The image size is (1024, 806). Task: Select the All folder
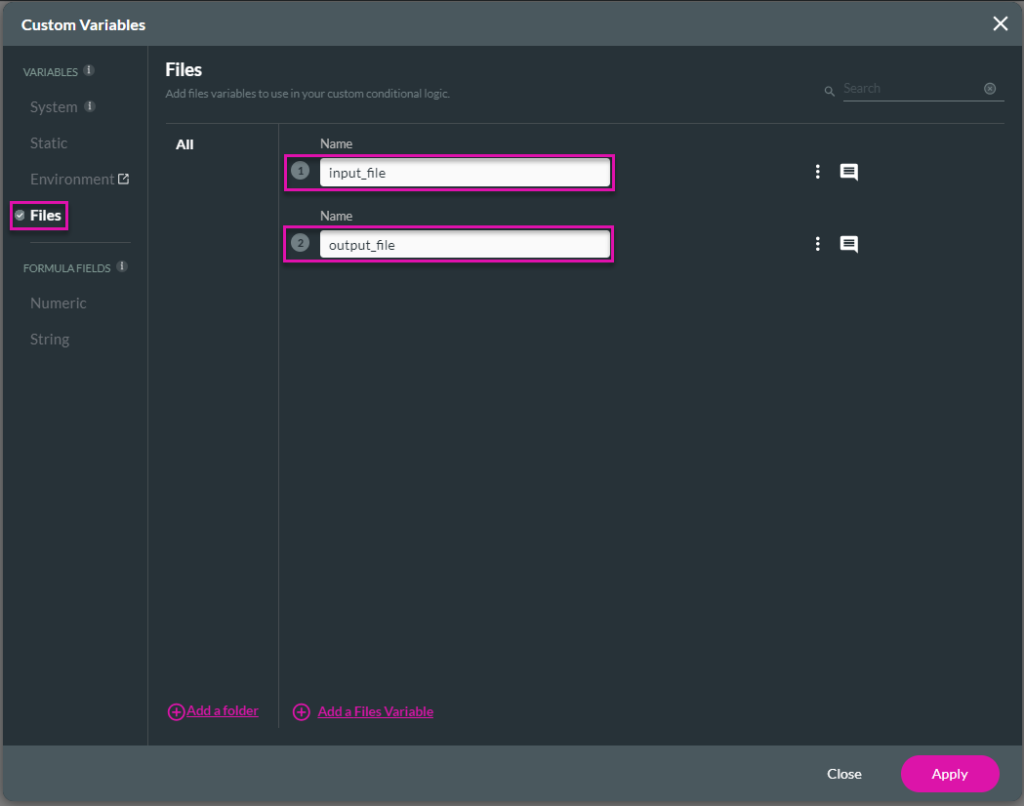tap(185, 144)
